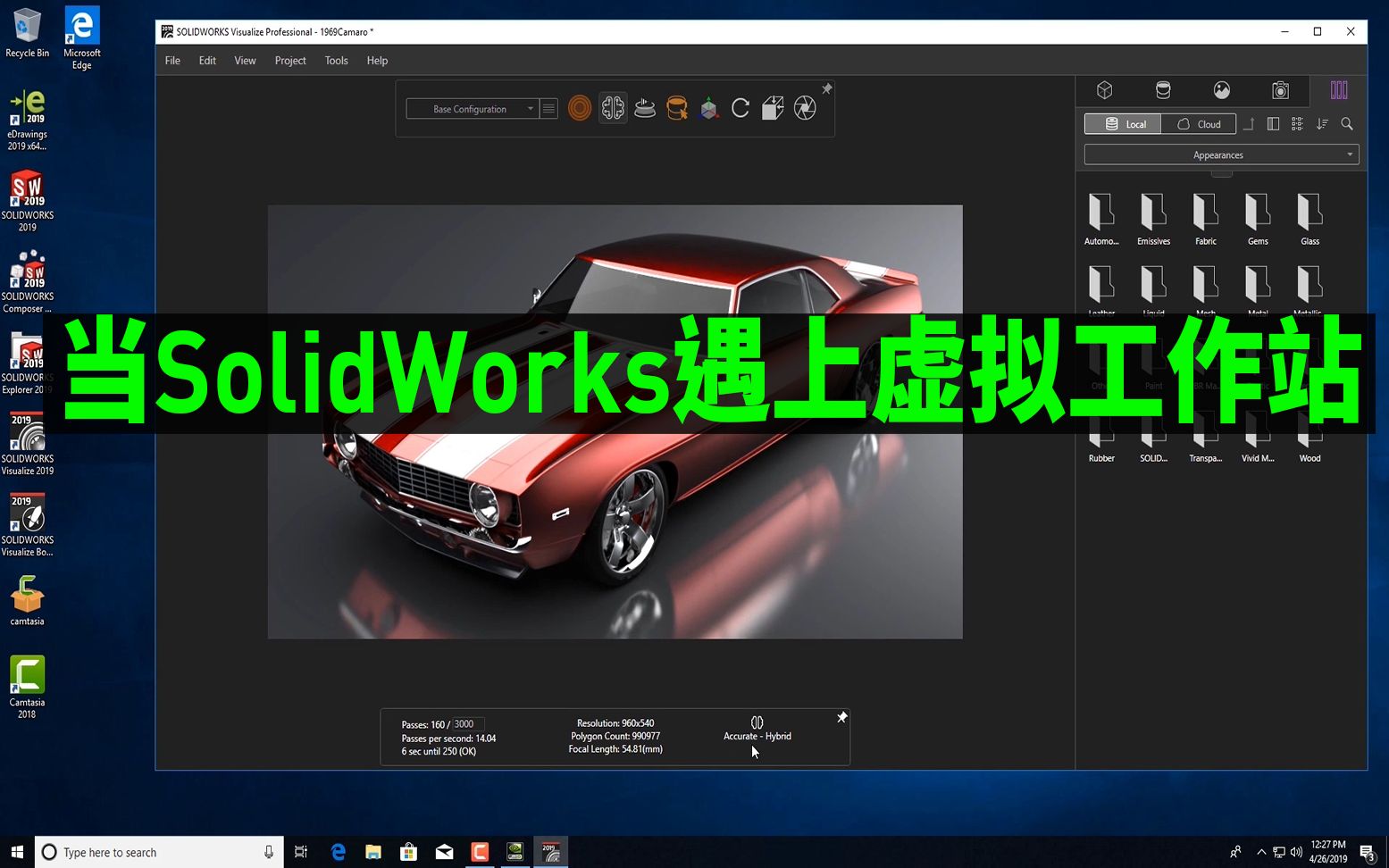Click the Import cube with arrows icon
The image size is (1389, 868).
point(773,109)
